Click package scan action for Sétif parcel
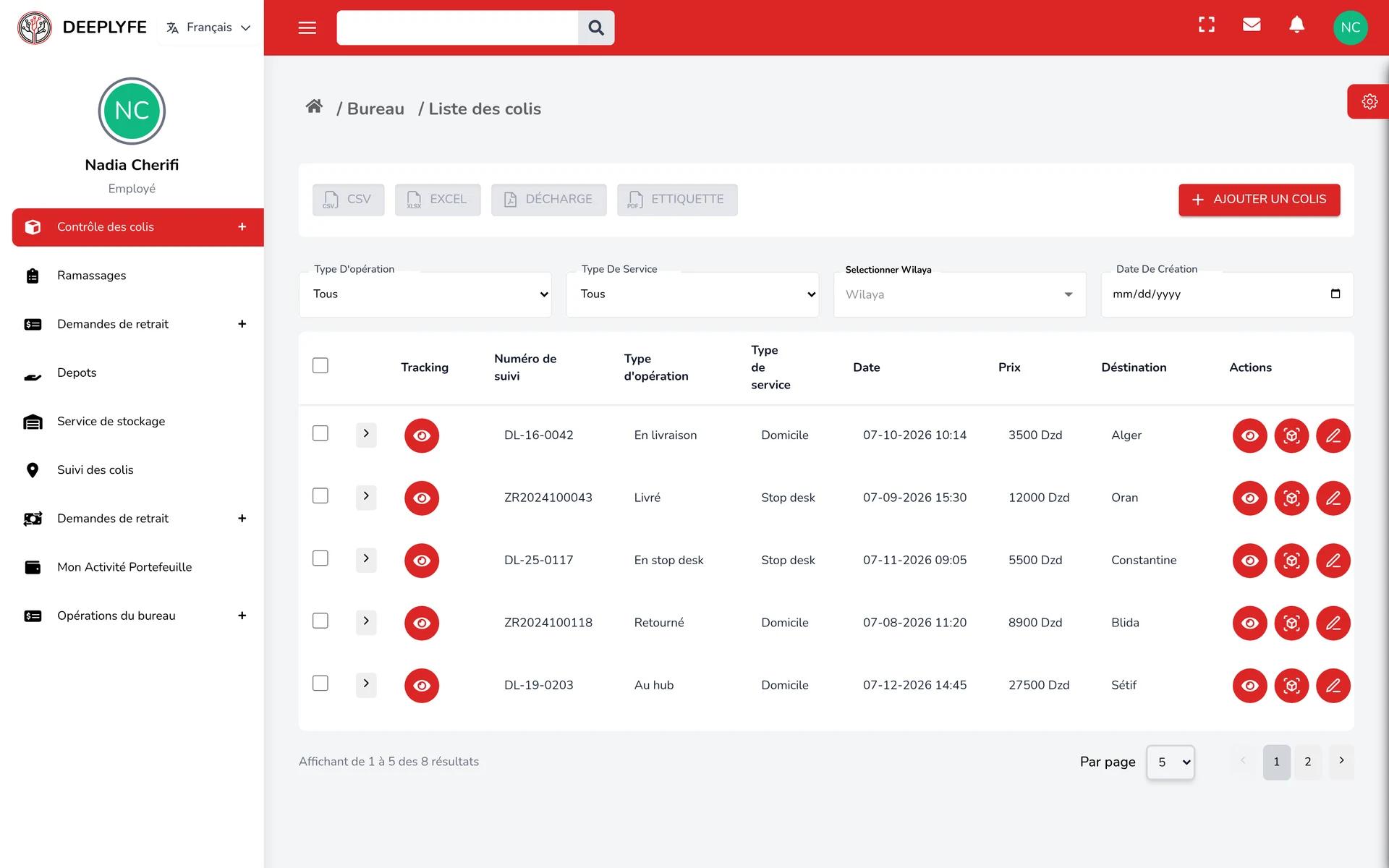 pyautogui.click(x=1291, y=686)
